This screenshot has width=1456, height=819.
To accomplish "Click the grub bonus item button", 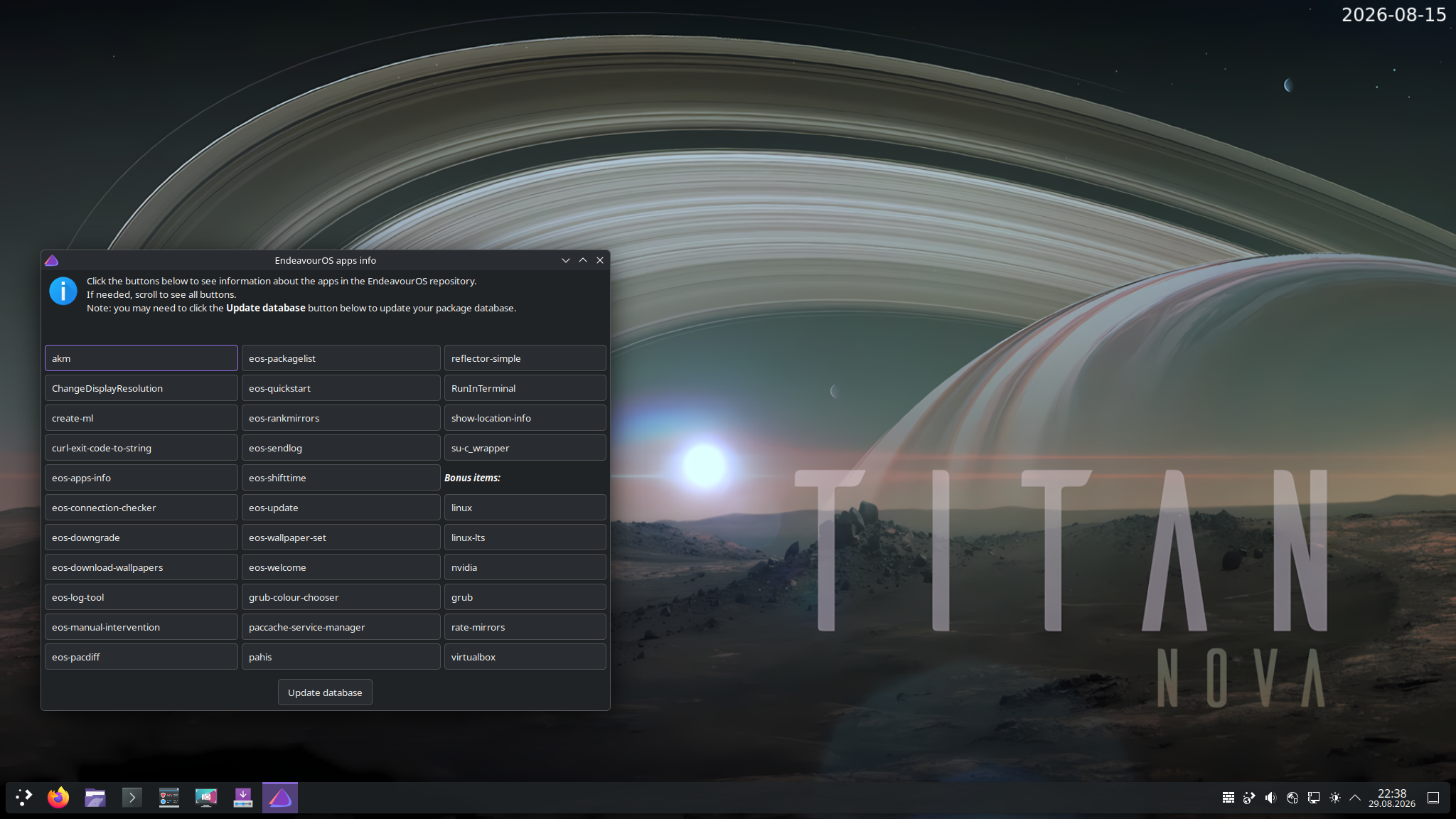I will (525, 597).
